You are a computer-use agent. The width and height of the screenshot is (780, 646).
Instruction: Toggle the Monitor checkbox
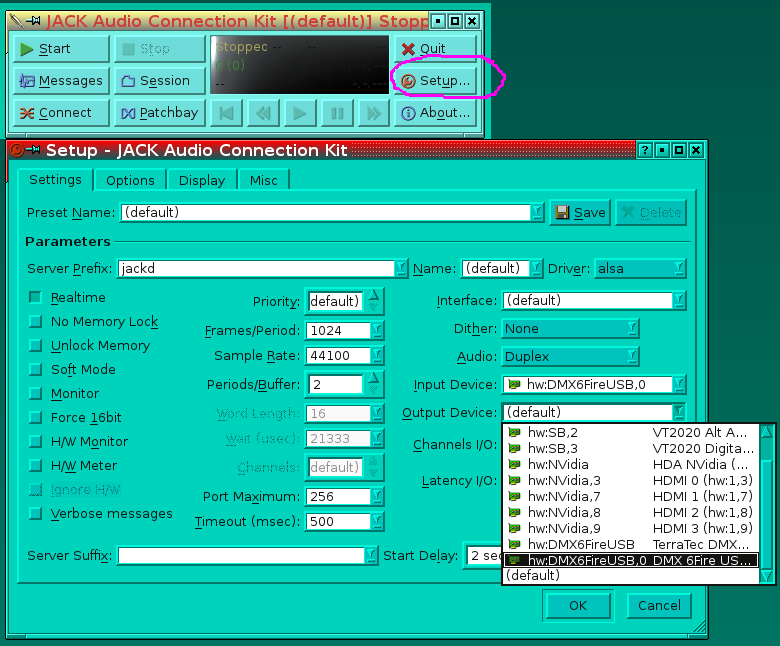click(35, 393)
